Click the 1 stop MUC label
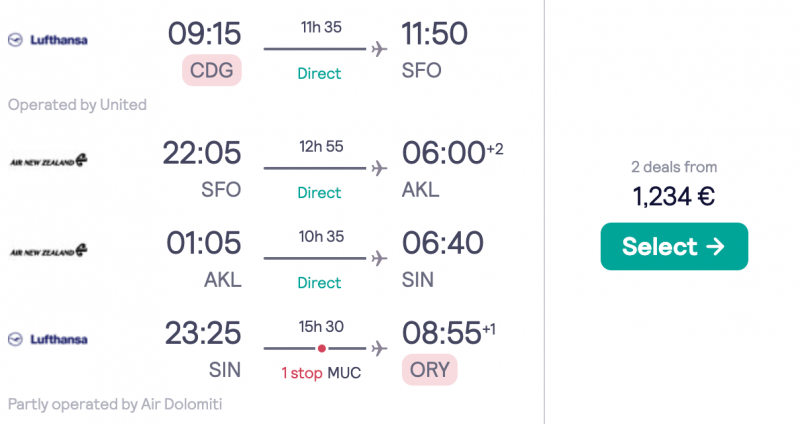This screenshot has height=424, width=800. coord(321,373)
